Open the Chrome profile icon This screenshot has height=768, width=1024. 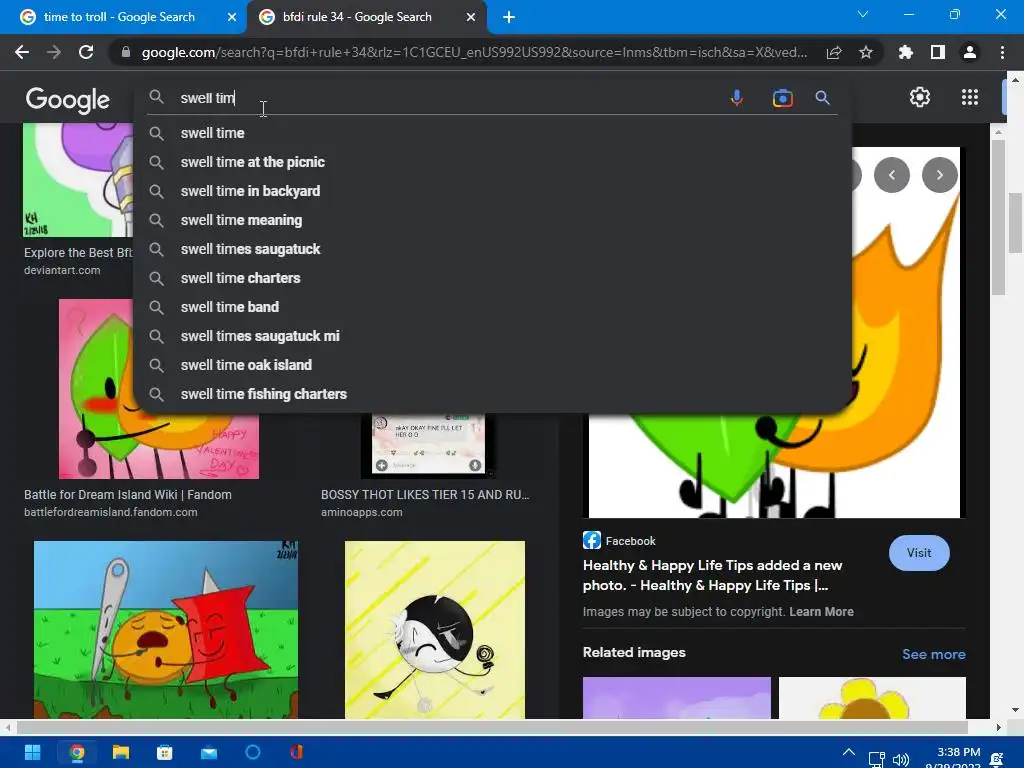click(x=970, y=52)
